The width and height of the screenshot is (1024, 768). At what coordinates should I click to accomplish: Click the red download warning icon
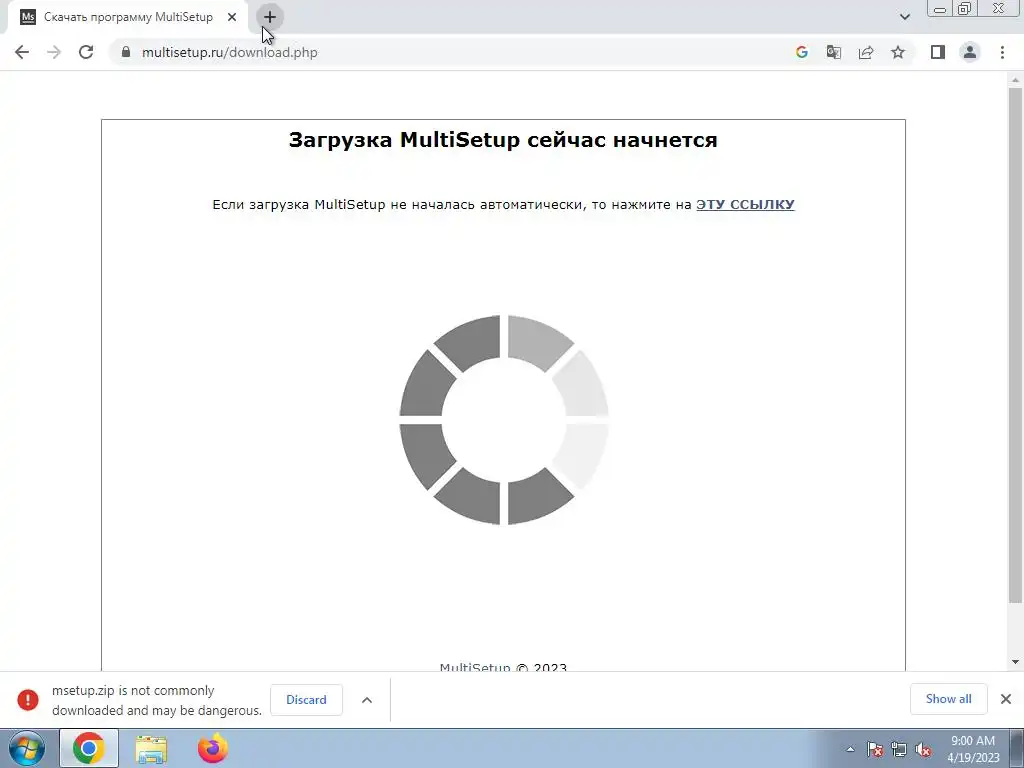[28, 699]
